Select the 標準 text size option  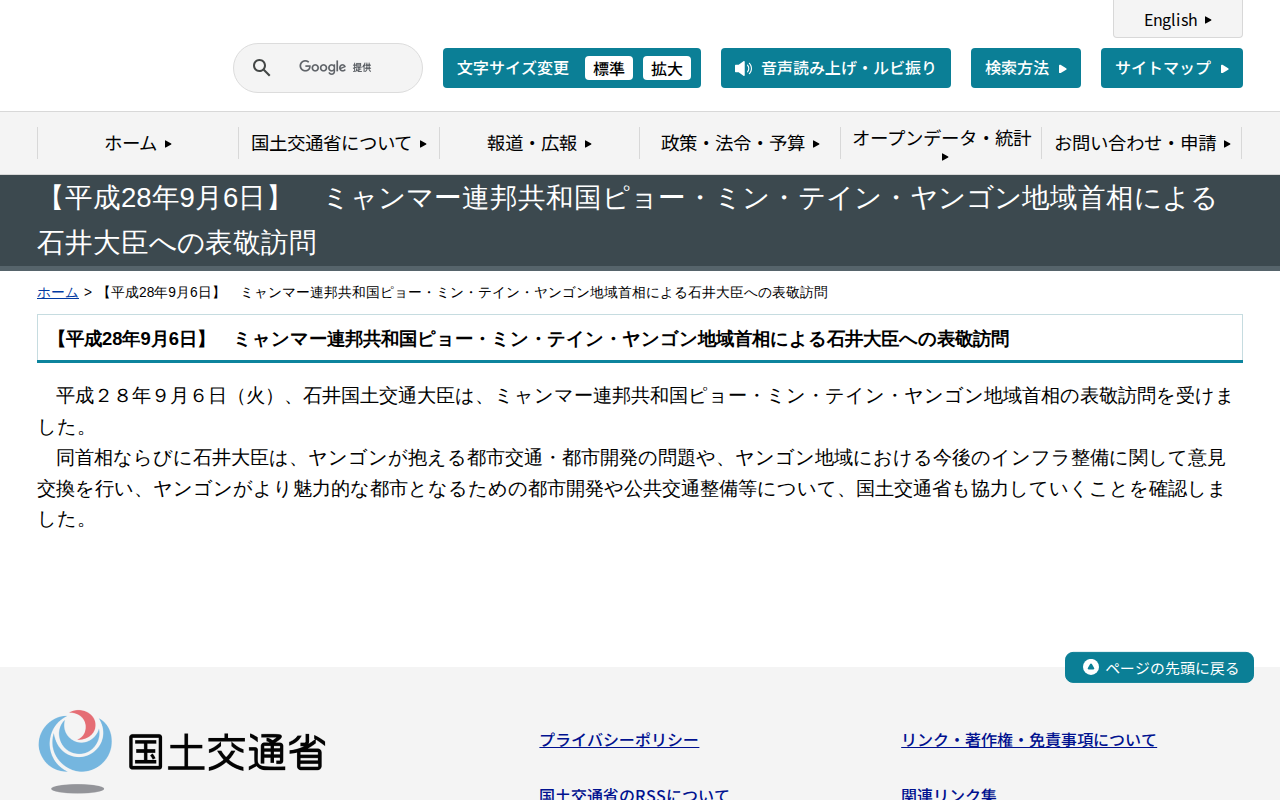pos(608,68)
